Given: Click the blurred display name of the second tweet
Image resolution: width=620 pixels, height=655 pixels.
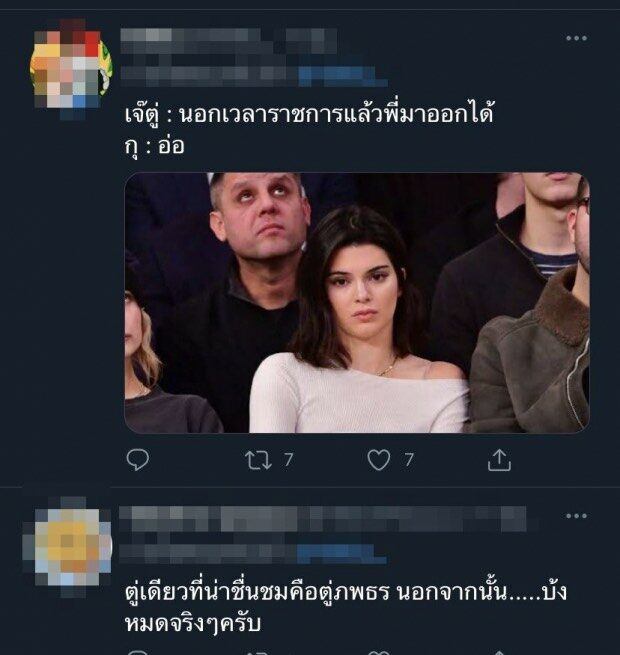Looking at the screenshot, I should coord(323,519).
